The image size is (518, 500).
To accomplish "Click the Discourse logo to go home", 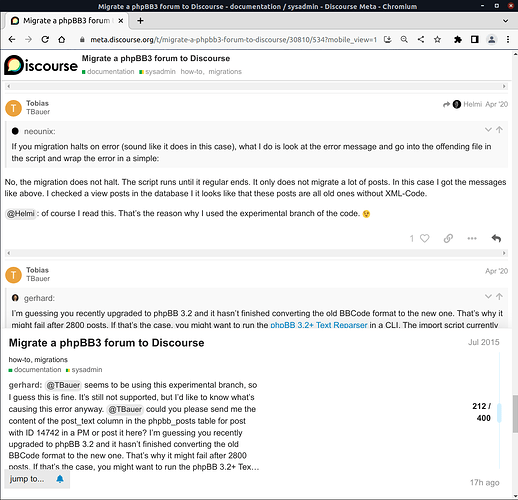I will [x=41, y=65].
